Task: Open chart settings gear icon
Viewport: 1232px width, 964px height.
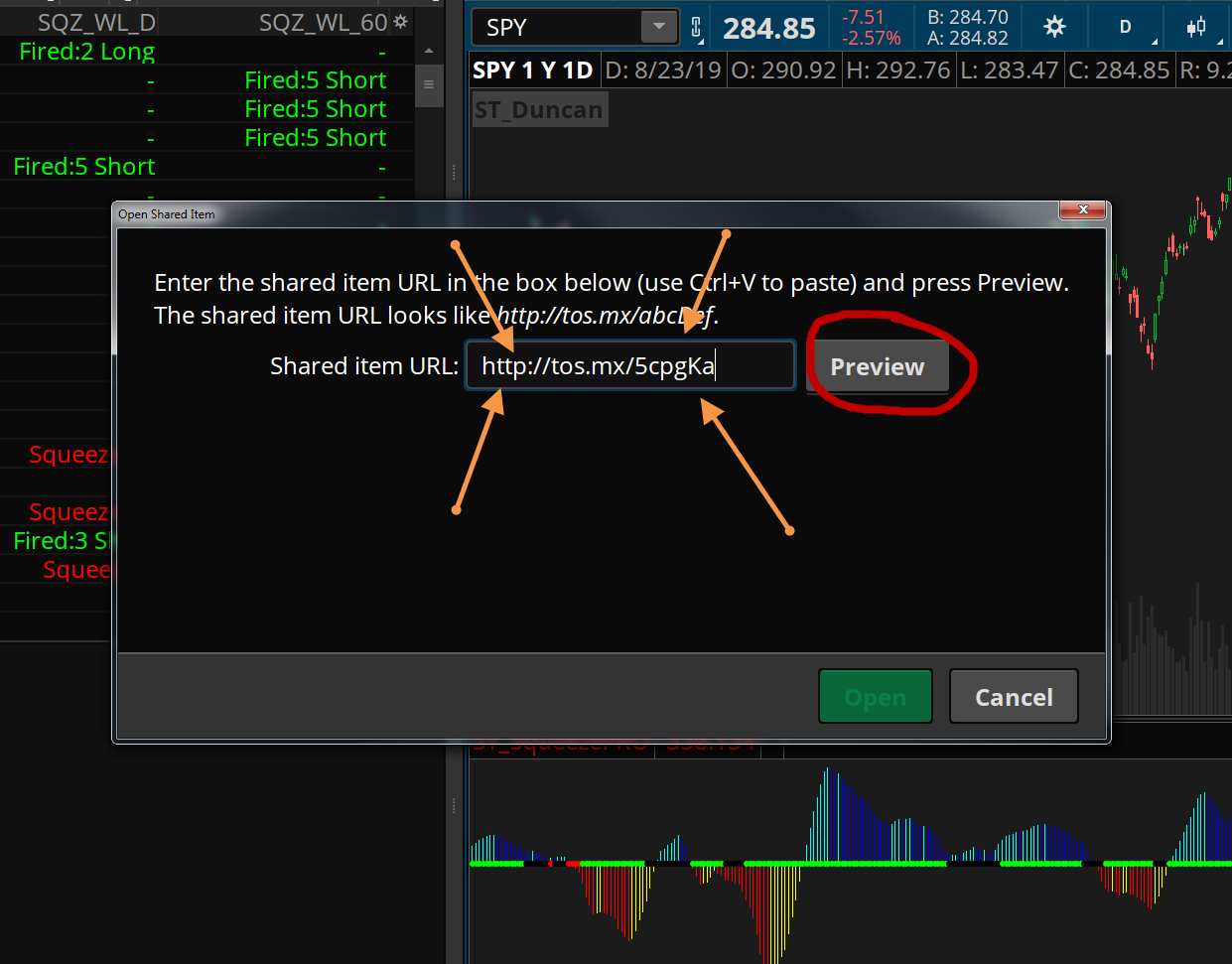Action: pos(1054,27)
